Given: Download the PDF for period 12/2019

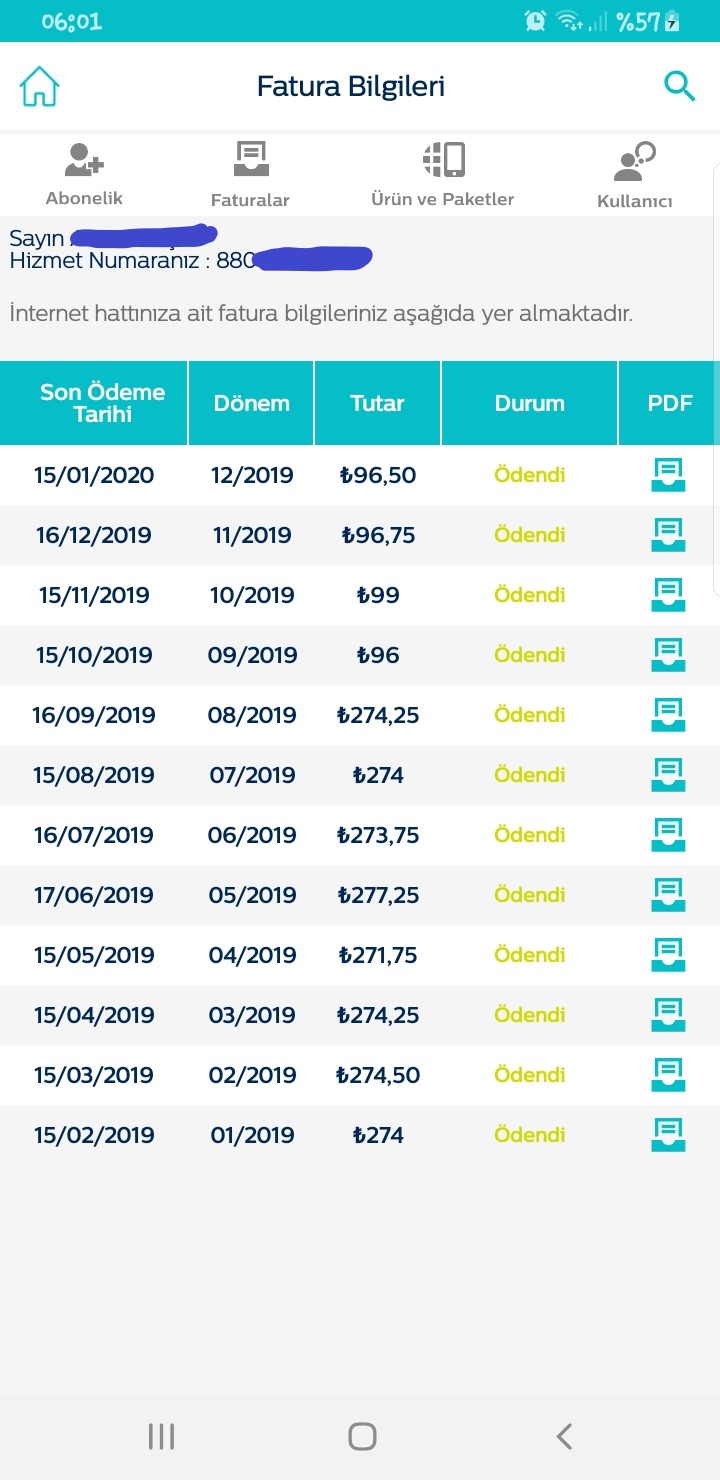Looking at the screenshot, I should point(668,475).
